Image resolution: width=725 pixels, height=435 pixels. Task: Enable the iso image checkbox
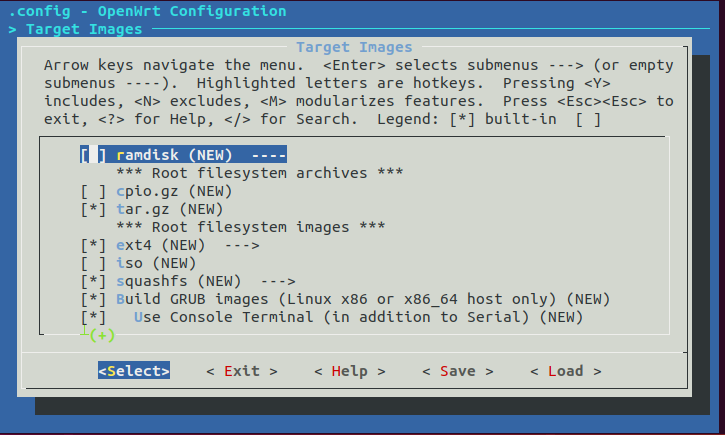click(x=93, y=263)
